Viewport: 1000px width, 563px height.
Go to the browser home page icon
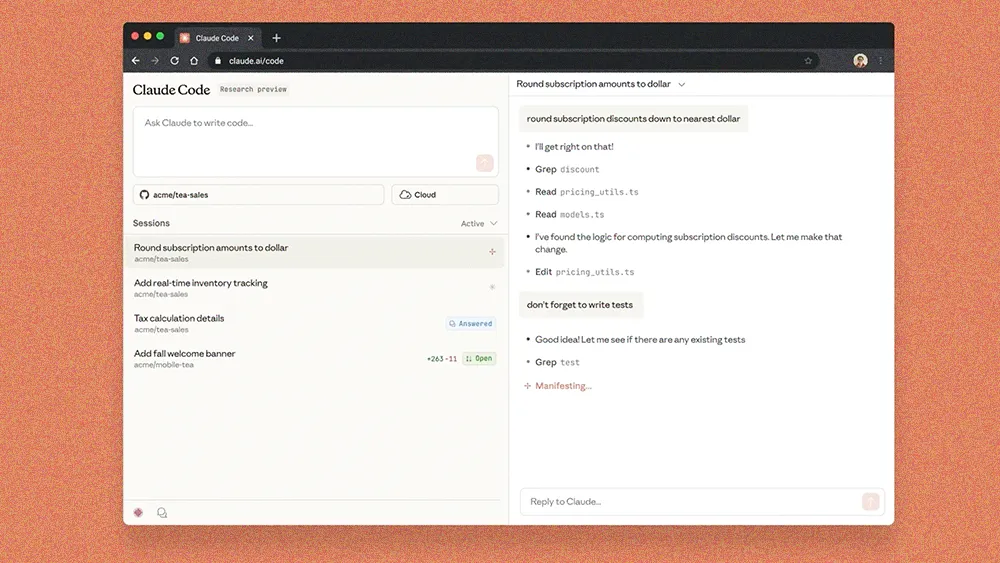tap(194, 61)
